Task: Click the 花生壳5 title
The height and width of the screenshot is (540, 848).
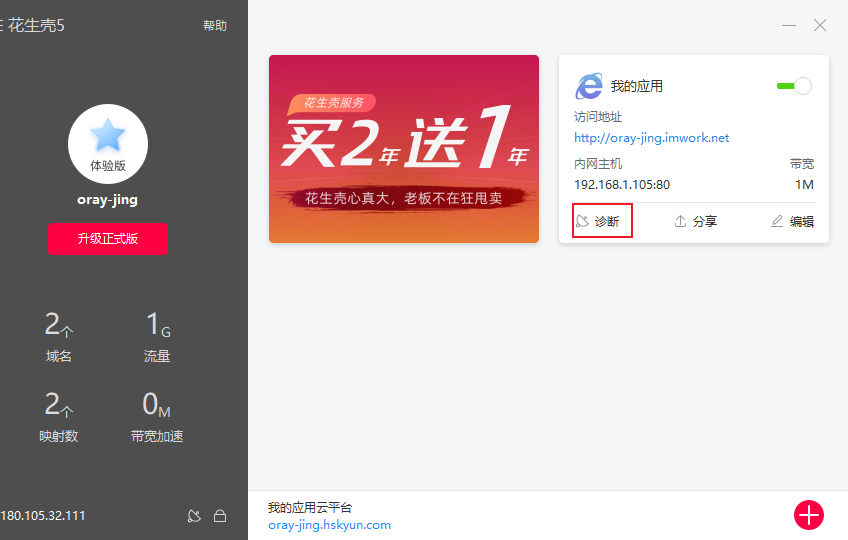Action: [x=36, y=25]
